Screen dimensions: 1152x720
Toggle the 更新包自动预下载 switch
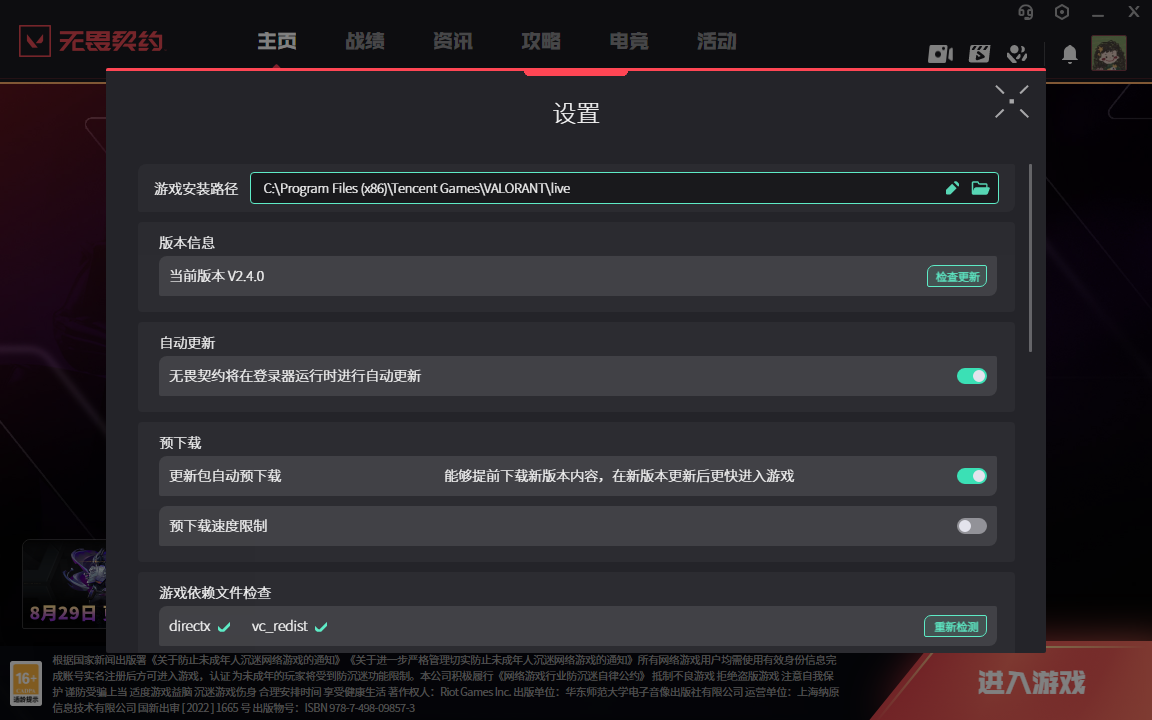pyautogui.click(x=971, y=476)
